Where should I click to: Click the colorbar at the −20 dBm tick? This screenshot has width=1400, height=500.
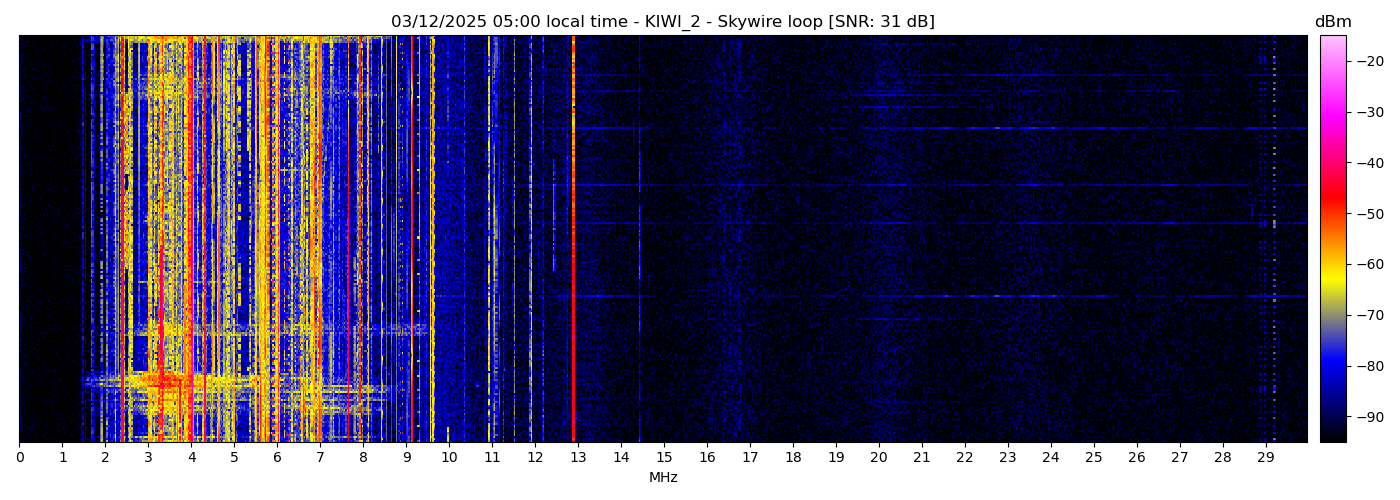(x=1332, y=61)
